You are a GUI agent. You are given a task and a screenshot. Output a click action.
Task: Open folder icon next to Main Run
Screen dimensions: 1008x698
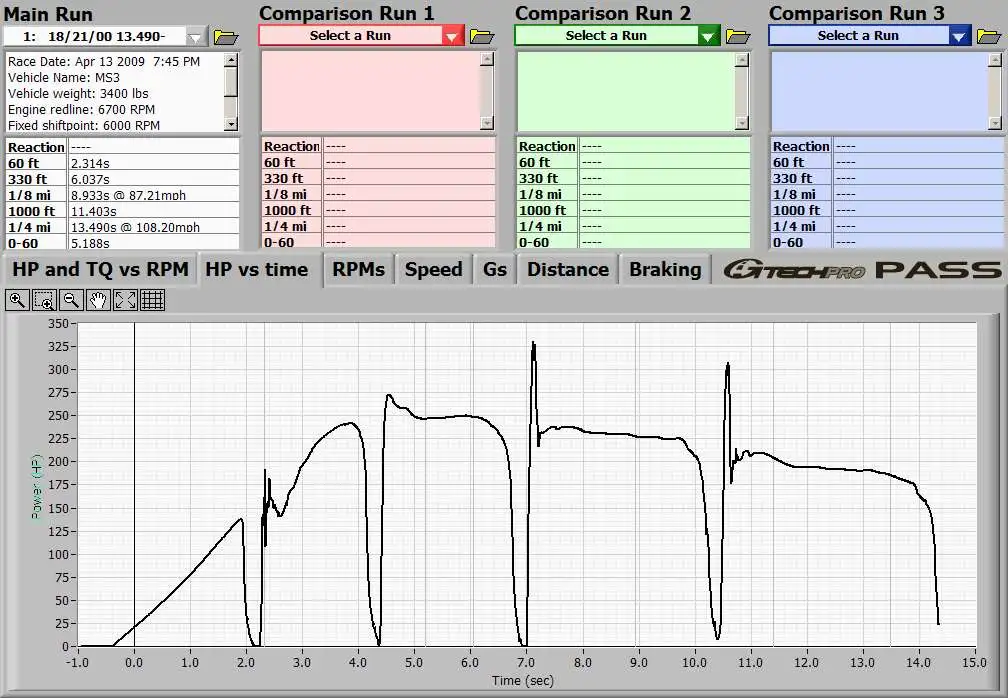(x=226, y=37)
